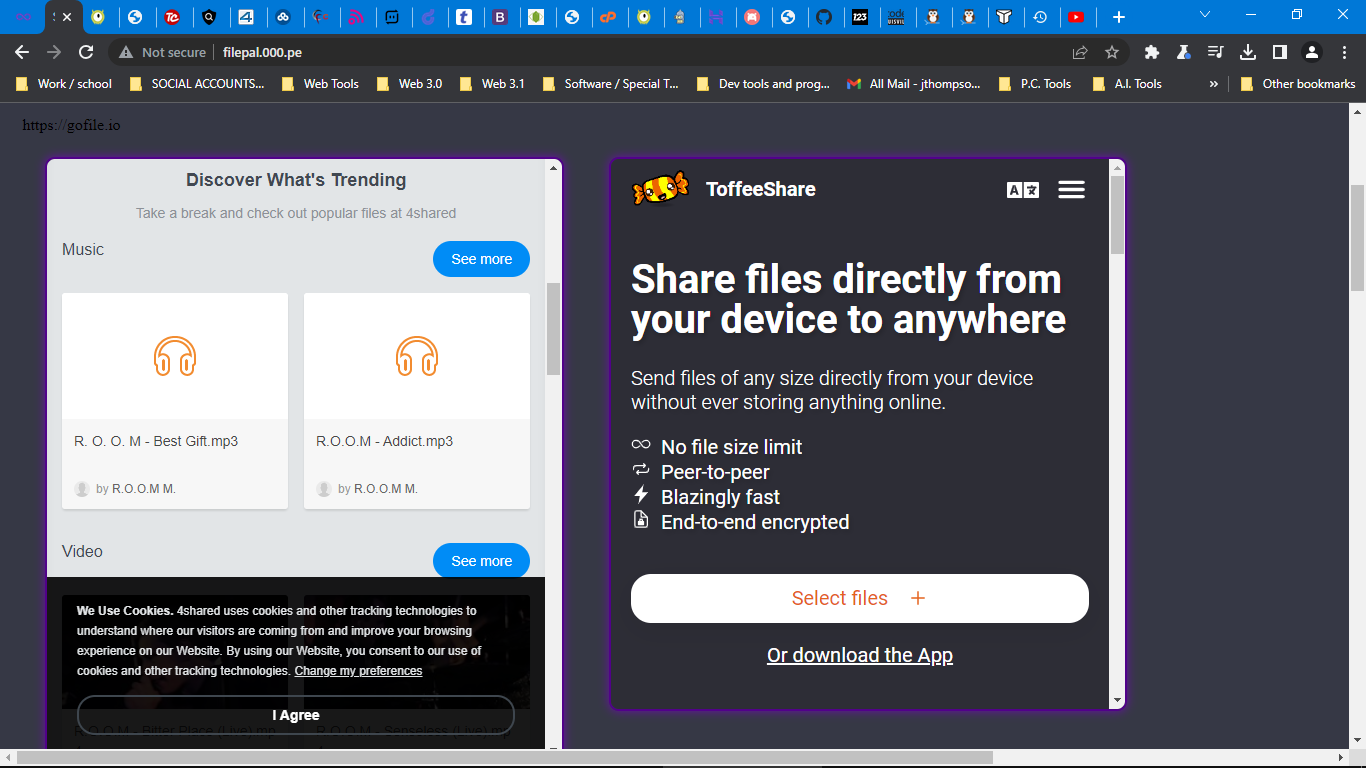Click the Or download the App link
Viewport: 1366px width, 768px height.
[859, 655]
